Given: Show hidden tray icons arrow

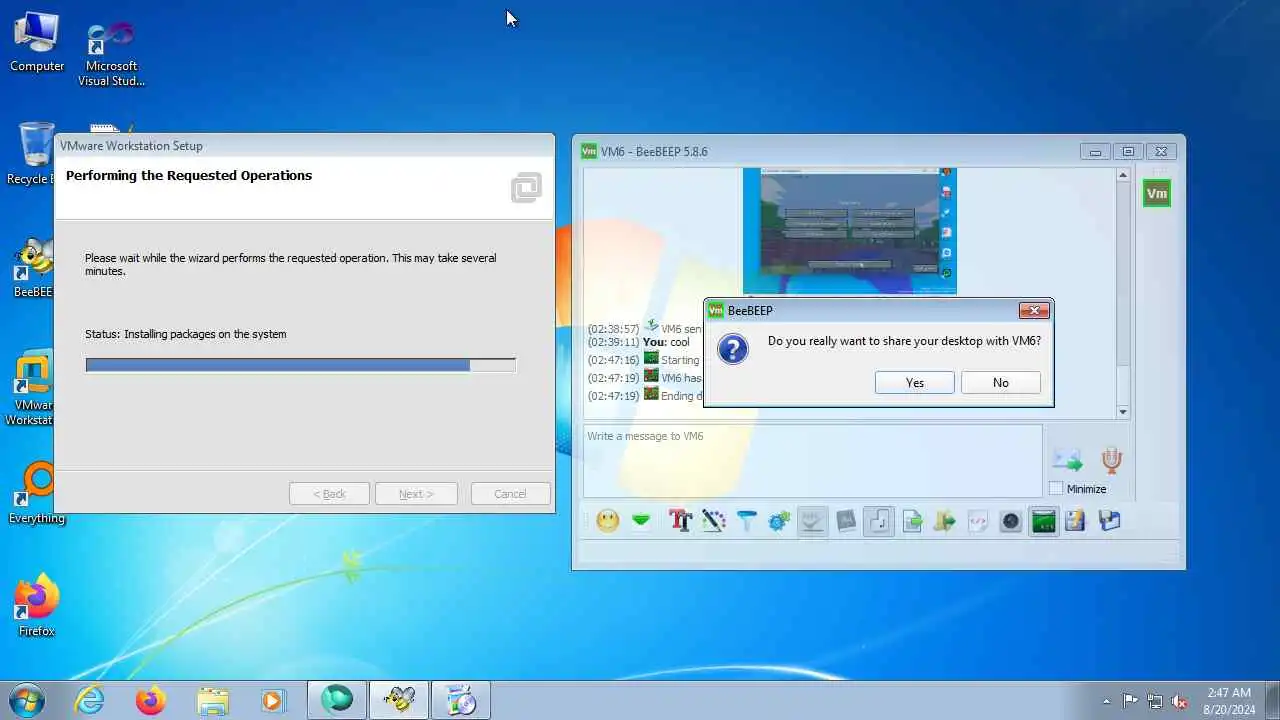Looking at the screenshot, I should click(1106, 701).
